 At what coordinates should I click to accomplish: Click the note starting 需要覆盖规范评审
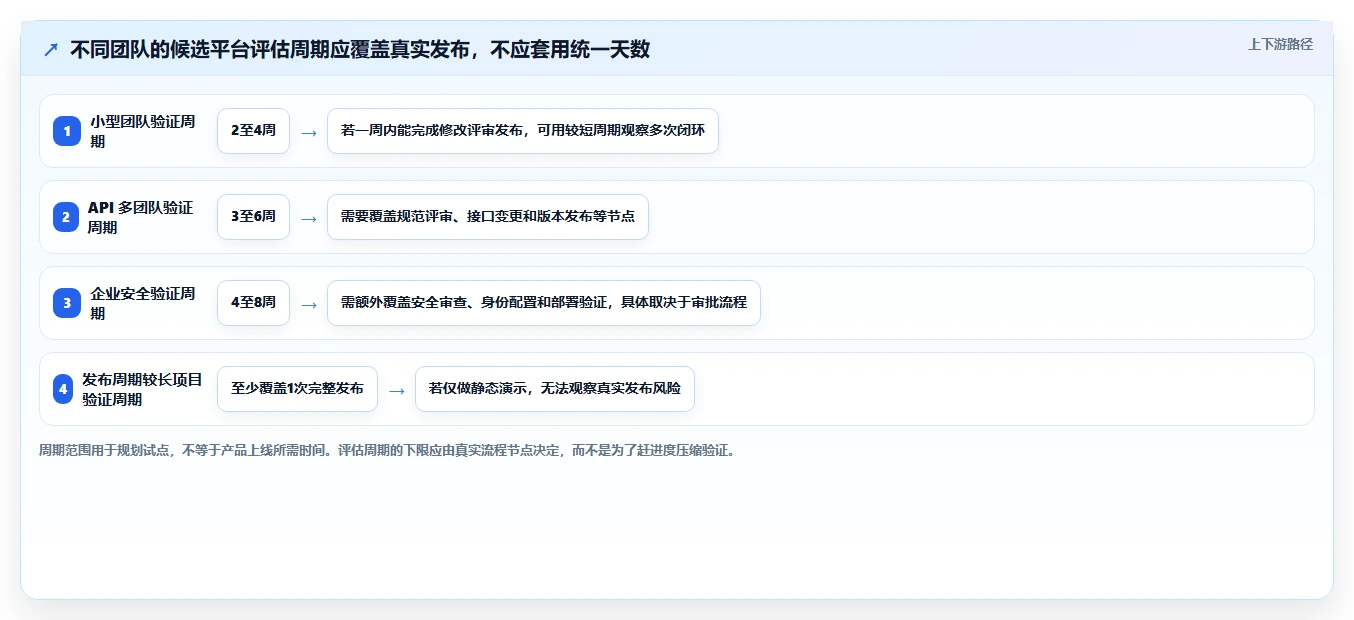point(488,217)
